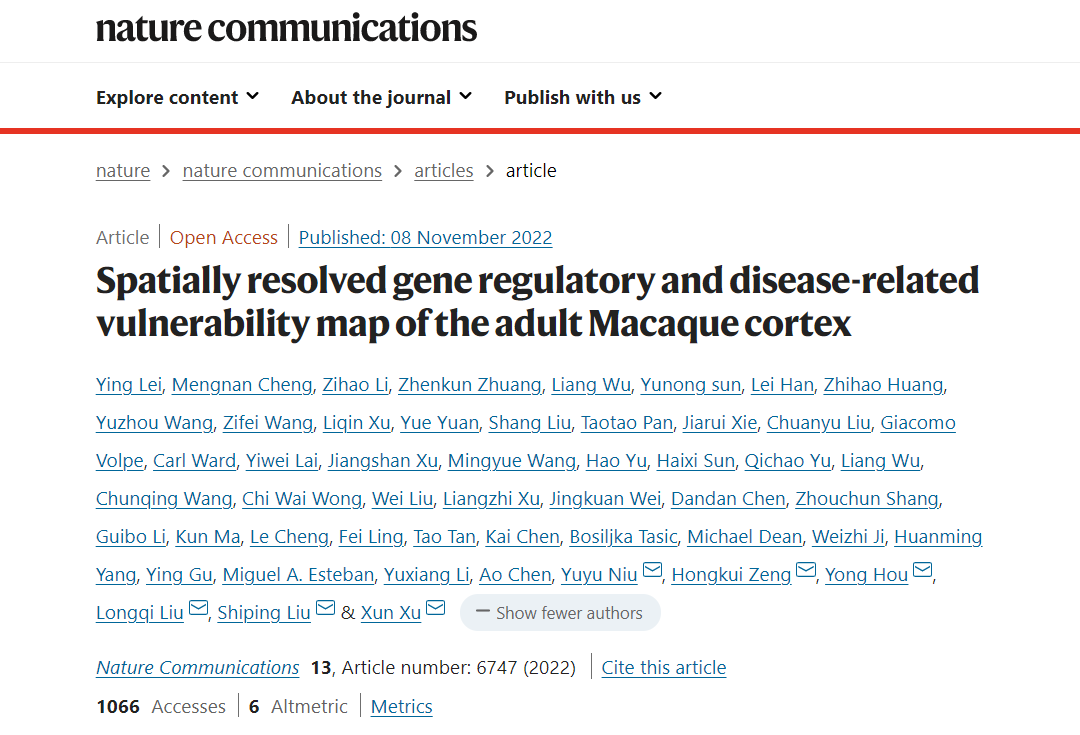Screen dimensions: 1080x735
Task: Open author Ying Lei's details
Action: click(x=129, y=385)
